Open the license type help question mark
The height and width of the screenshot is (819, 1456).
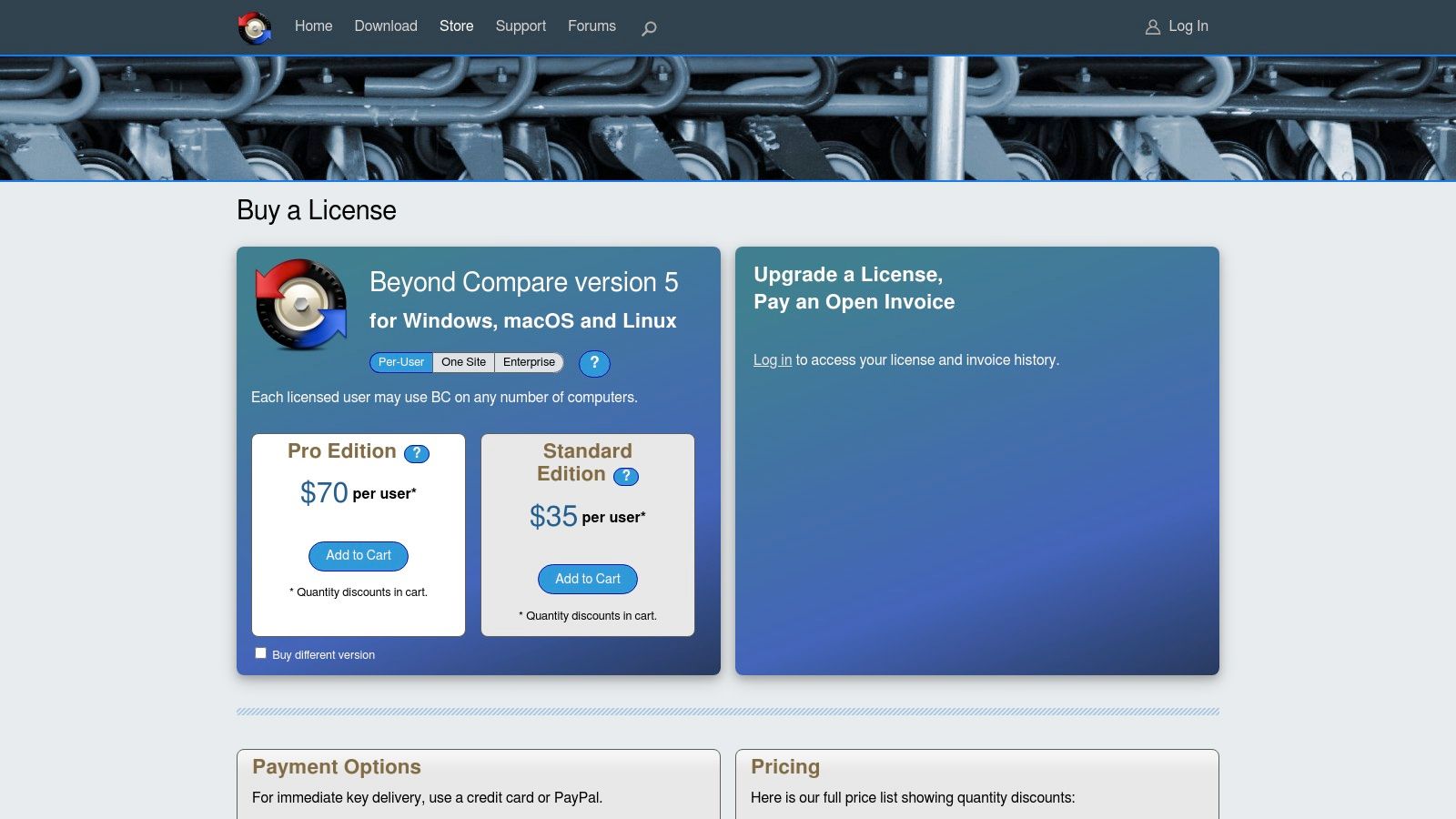[594, 363]
